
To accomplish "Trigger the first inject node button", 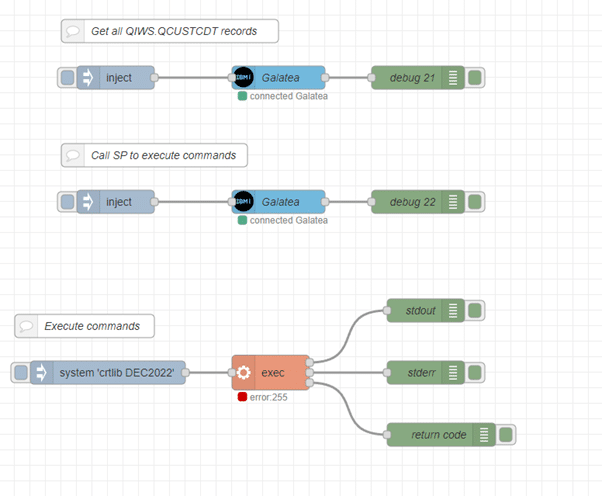I will (66, 78).
